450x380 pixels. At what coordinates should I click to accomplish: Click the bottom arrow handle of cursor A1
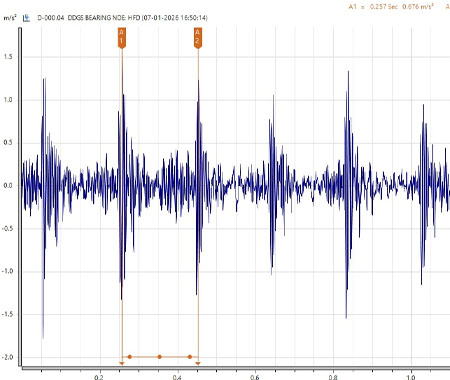(x=122, y=363)
